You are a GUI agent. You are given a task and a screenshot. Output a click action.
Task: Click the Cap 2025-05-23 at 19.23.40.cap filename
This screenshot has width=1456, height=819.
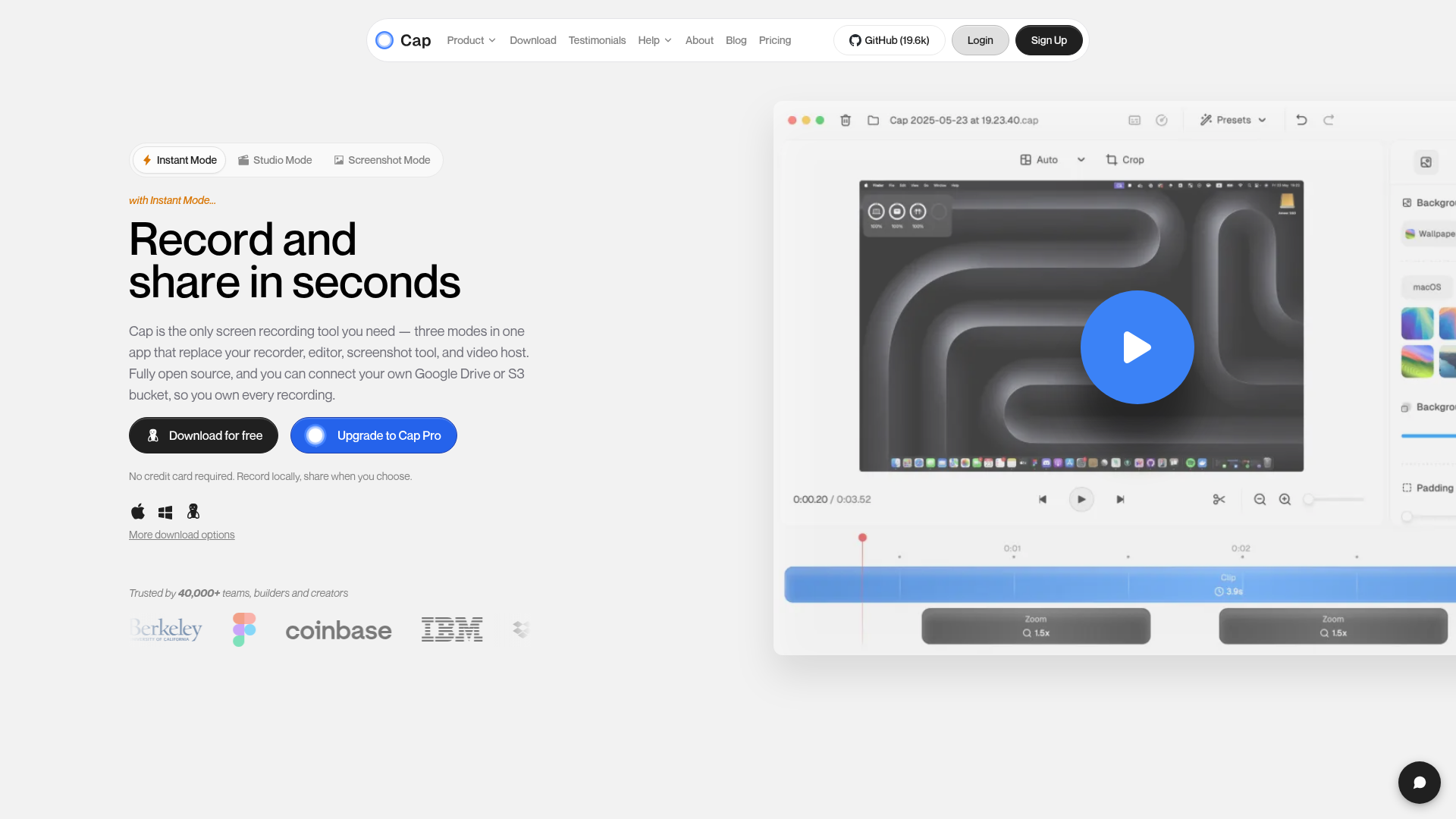click(x=964, y=120)
